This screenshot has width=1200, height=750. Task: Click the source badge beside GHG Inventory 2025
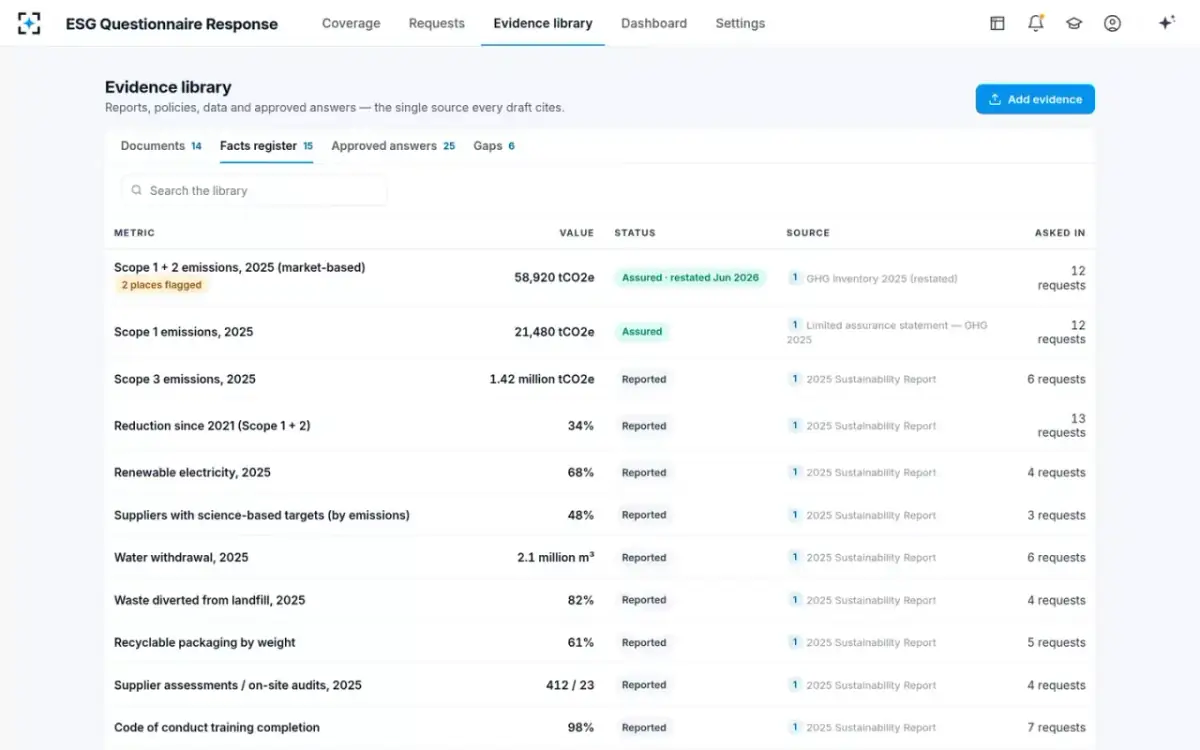tap(795, 278)
